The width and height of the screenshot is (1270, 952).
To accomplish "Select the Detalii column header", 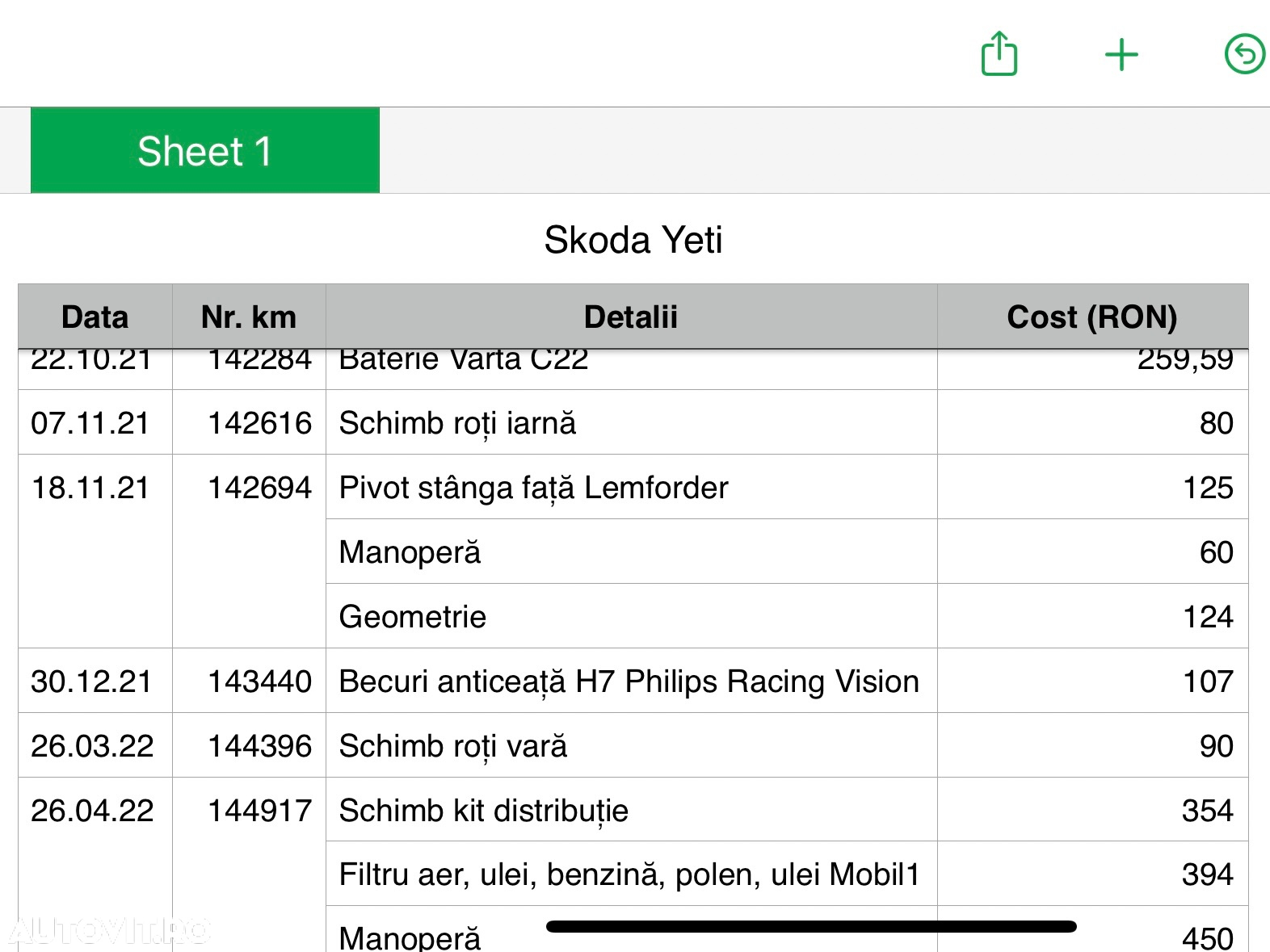I will (x=631, y=317).
